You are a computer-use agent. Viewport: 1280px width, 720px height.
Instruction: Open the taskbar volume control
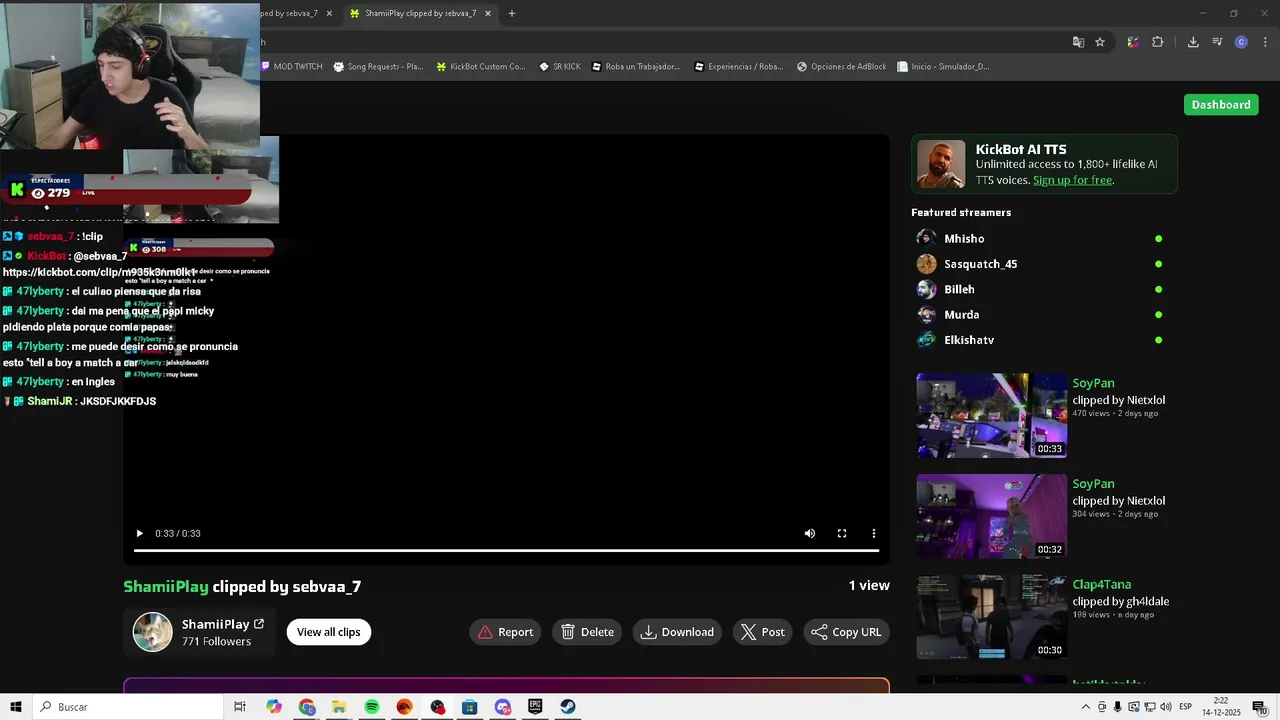pyautogui.click(x=1166, y=707)
